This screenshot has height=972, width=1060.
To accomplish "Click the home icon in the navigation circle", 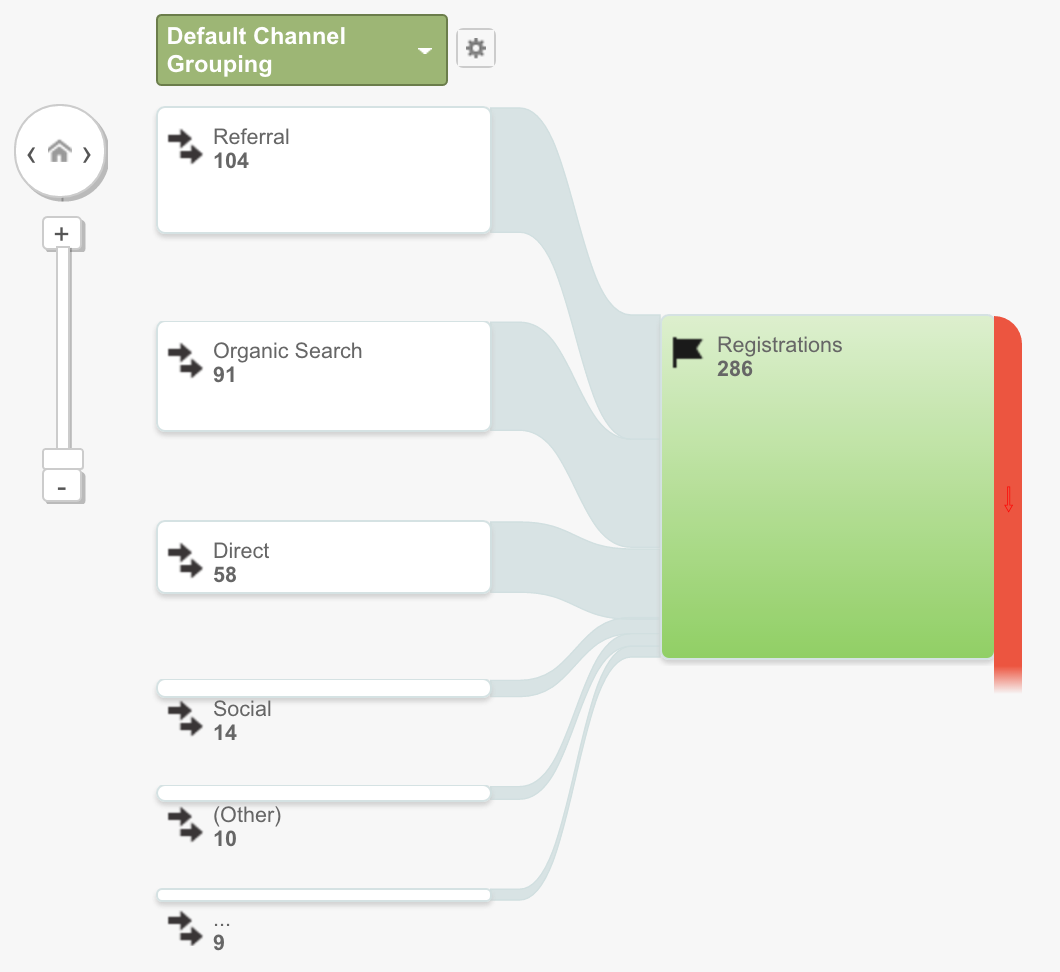I will pyautogui.click(x=59, y=151).
